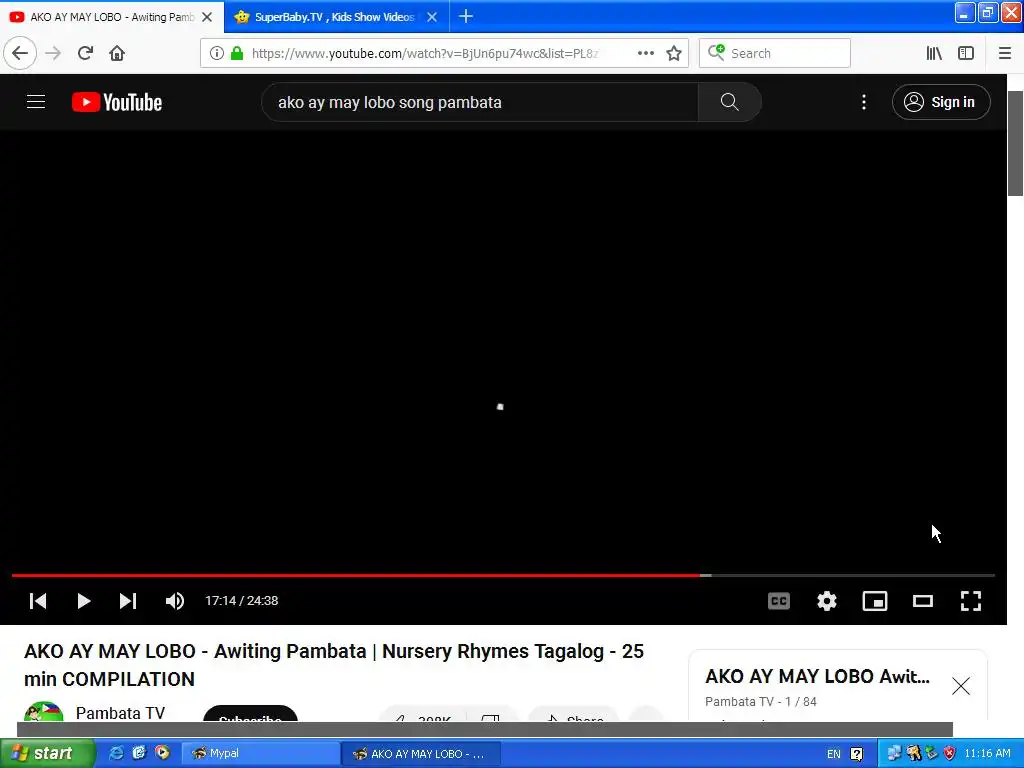
Task: Seek on the red video progress bar
Action: (x=503, y=575)
